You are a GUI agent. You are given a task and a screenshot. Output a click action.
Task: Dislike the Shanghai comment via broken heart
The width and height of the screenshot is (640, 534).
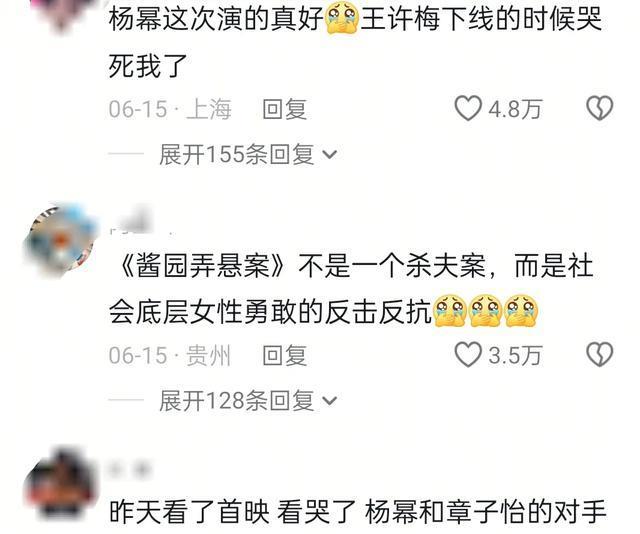pos(600,108)
